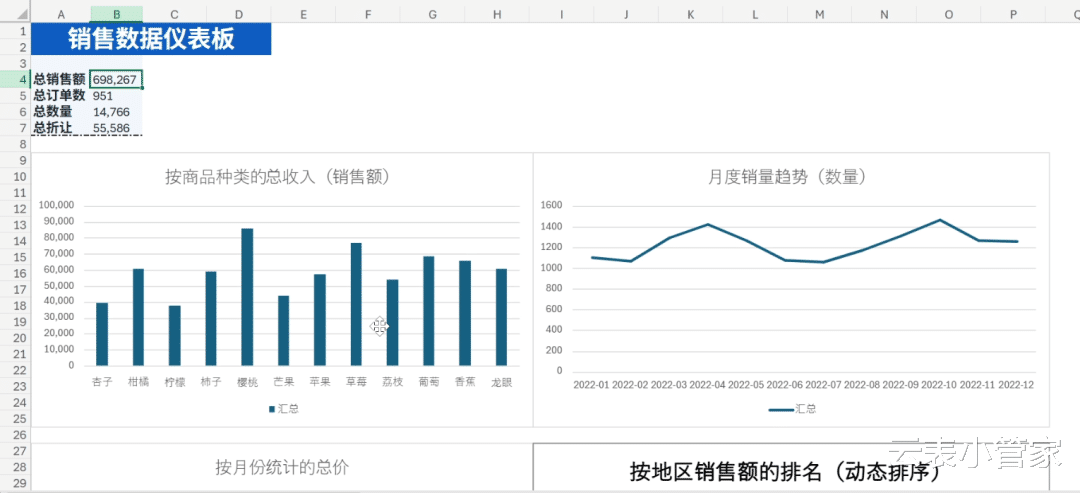The image size is (1080, 493).
Task: Select row 8 header
Action: 15,144
